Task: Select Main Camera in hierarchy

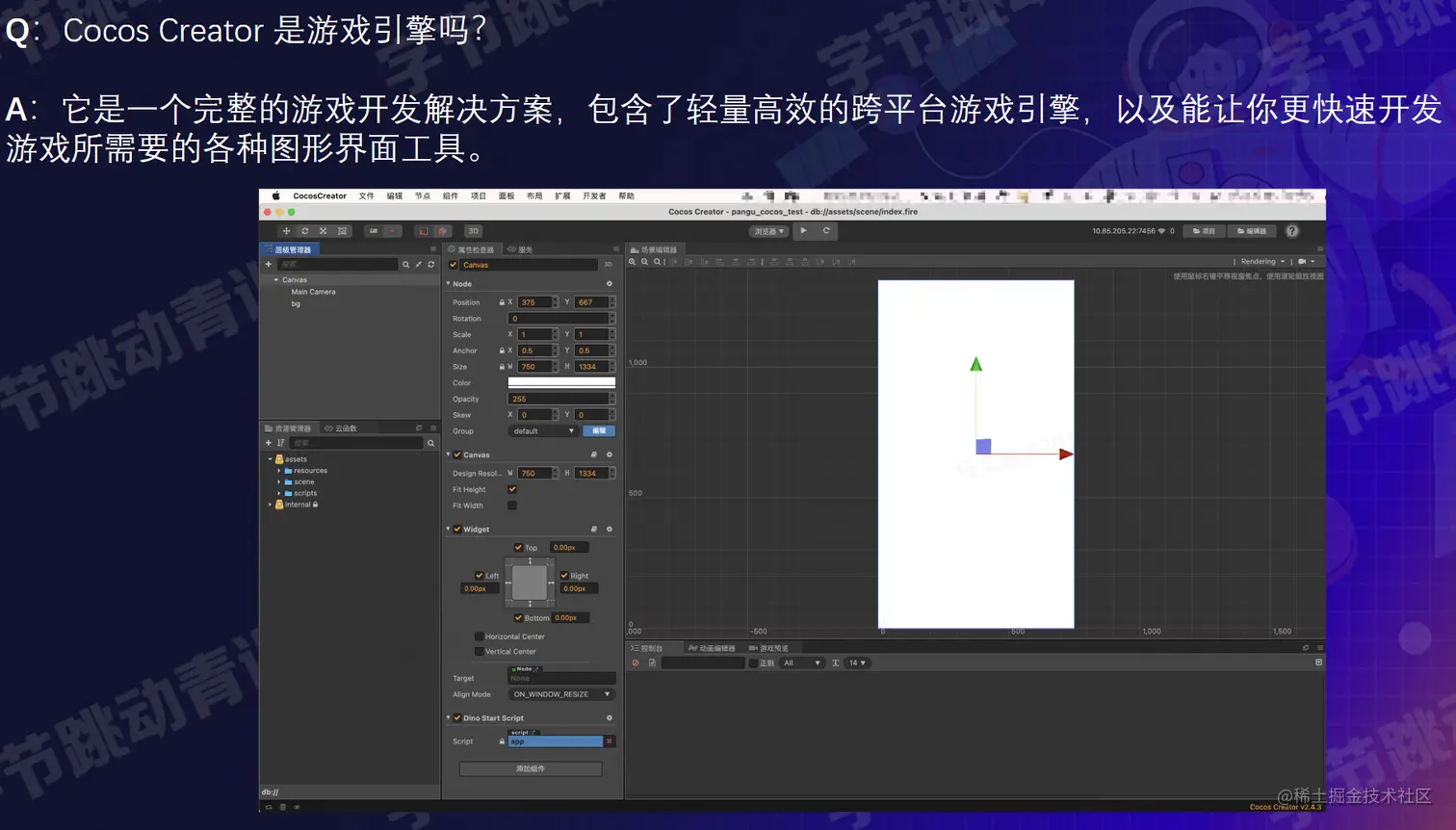Action: coord(313,292)
